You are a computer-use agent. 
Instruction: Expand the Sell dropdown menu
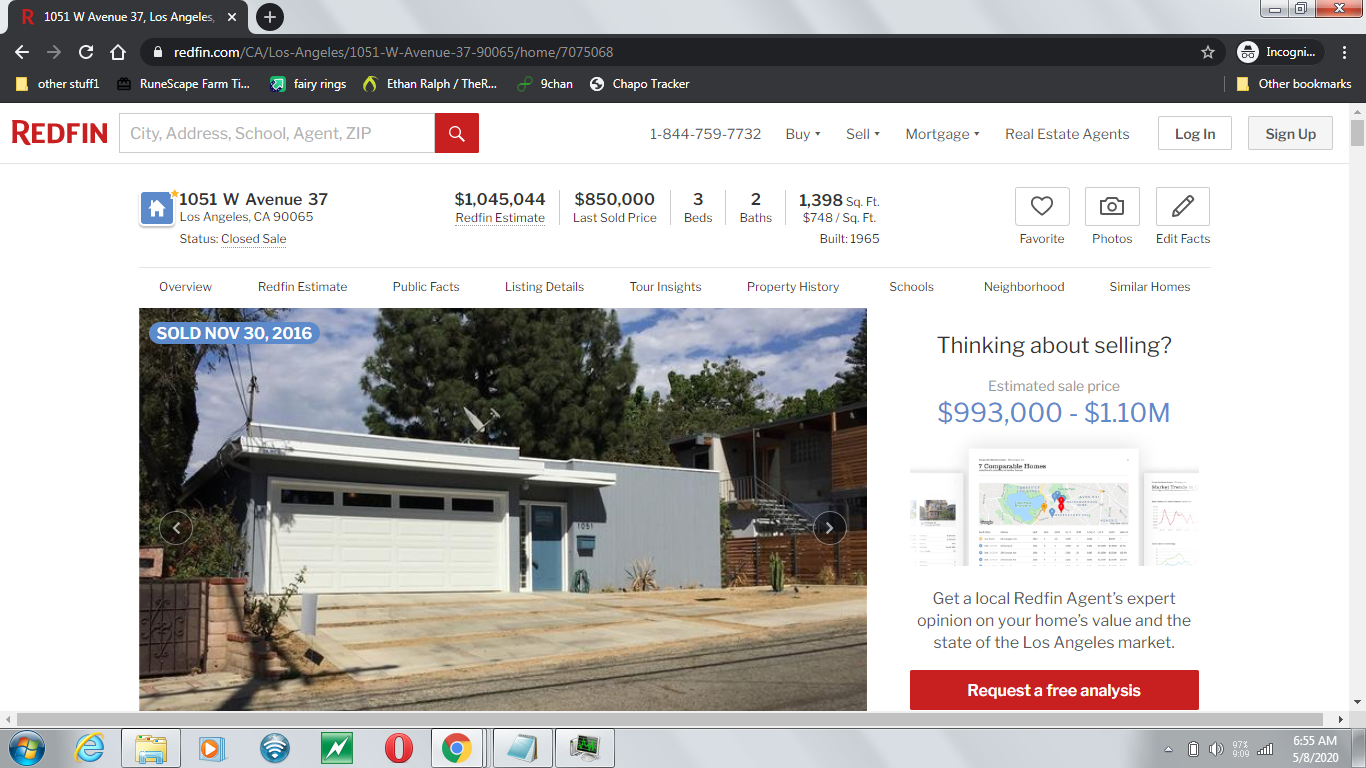(x=863, y=134)
